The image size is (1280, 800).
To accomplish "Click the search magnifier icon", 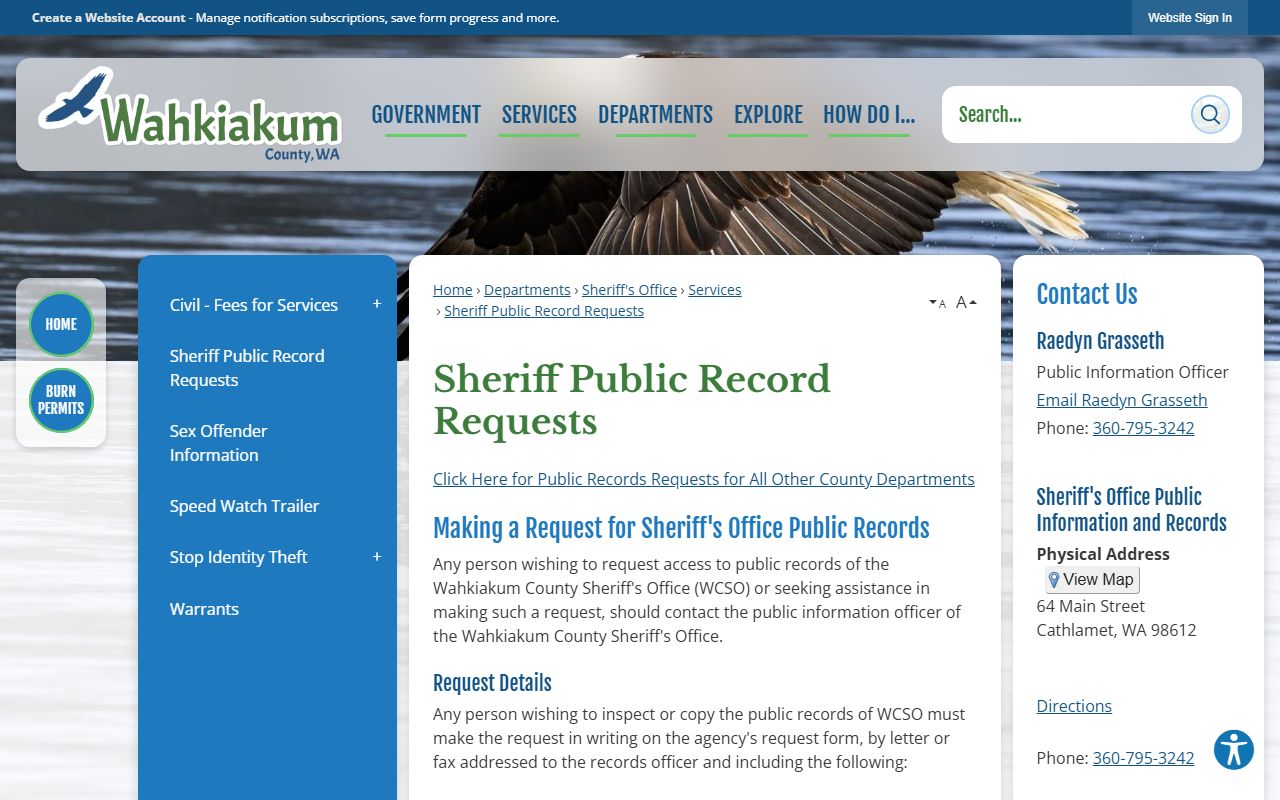I will coord(1210,114).
